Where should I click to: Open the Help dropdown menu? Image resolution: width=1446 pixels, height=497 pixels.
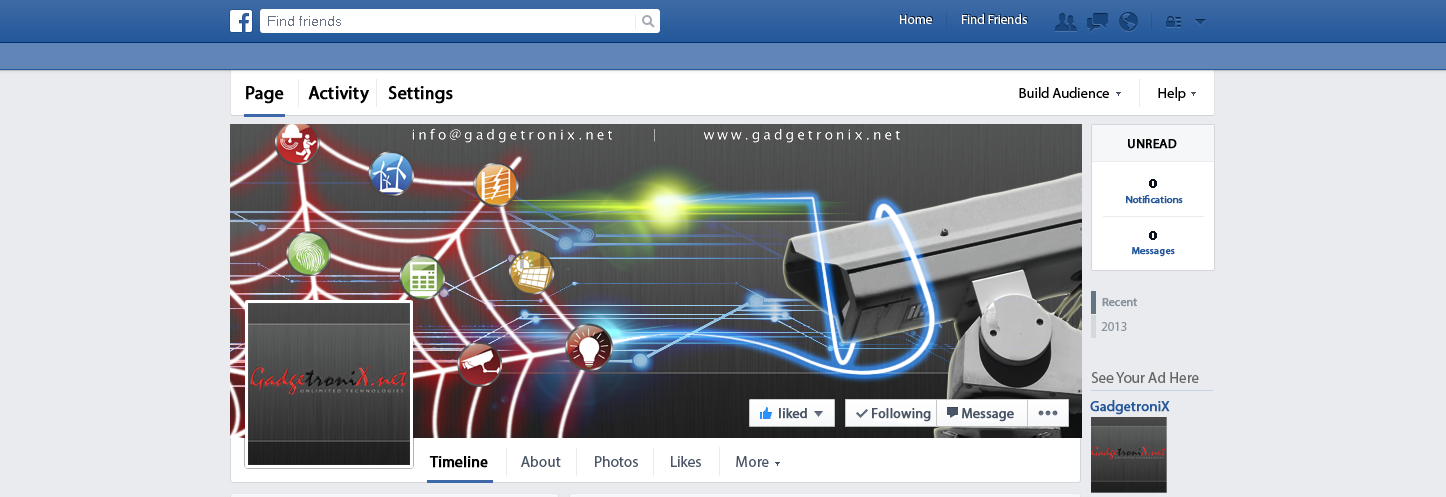[x=1177, y=93]
